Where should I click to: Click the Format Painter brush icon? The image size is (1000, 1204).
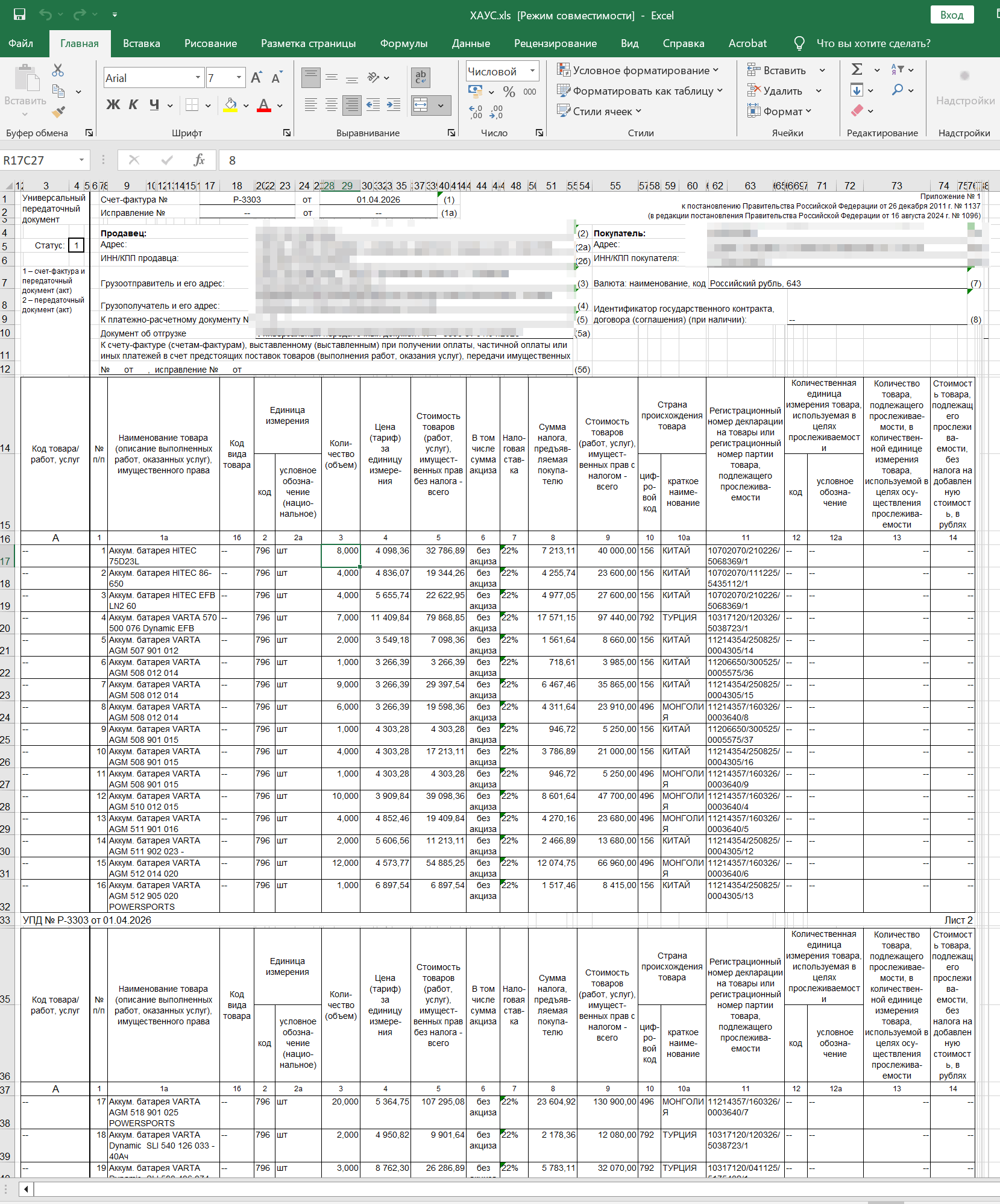click(x=58, y=112)
